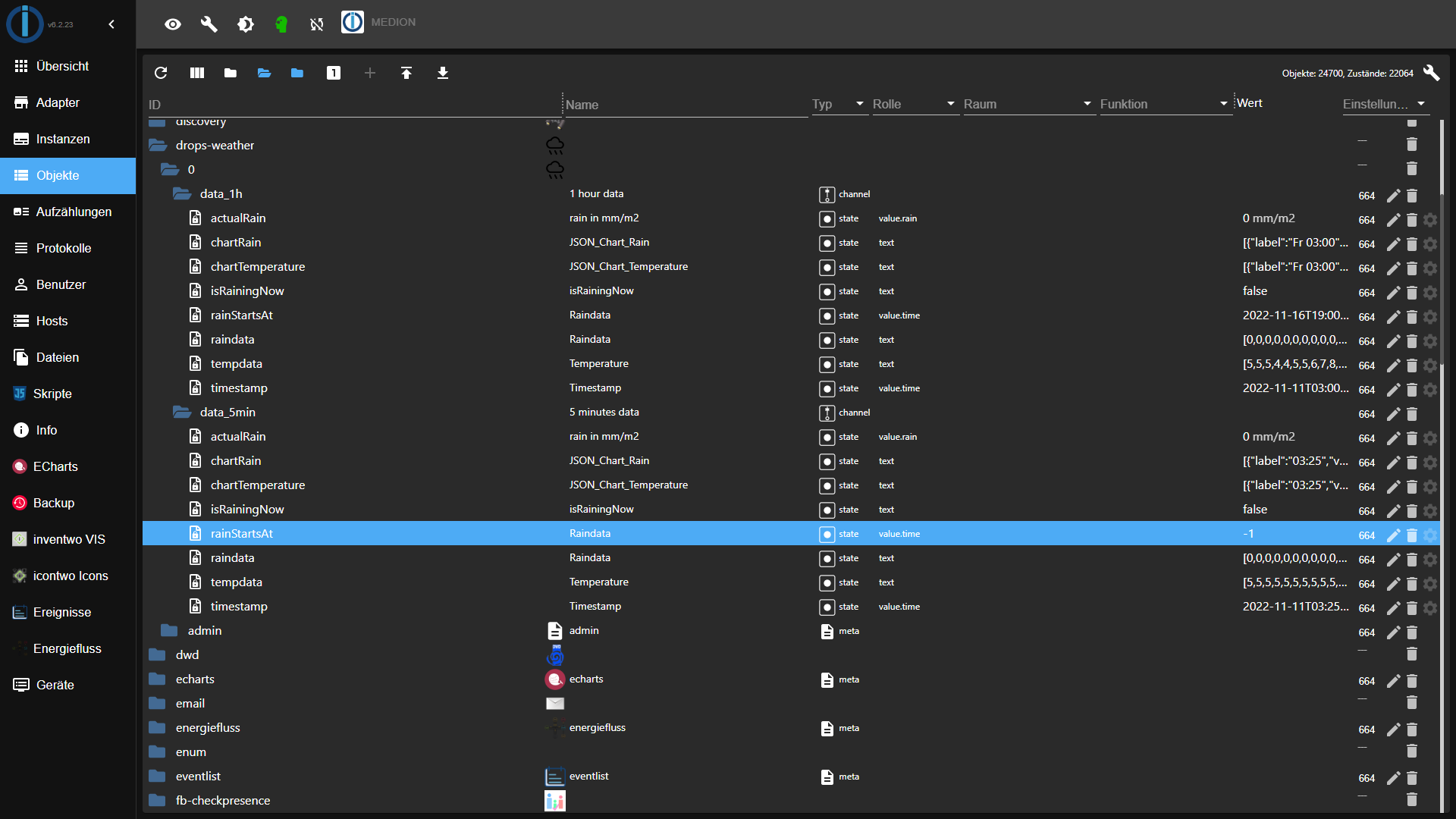This screenshot has width=1456, height=819.
Task: Click the Wert column header
Action: [1250, 103]
